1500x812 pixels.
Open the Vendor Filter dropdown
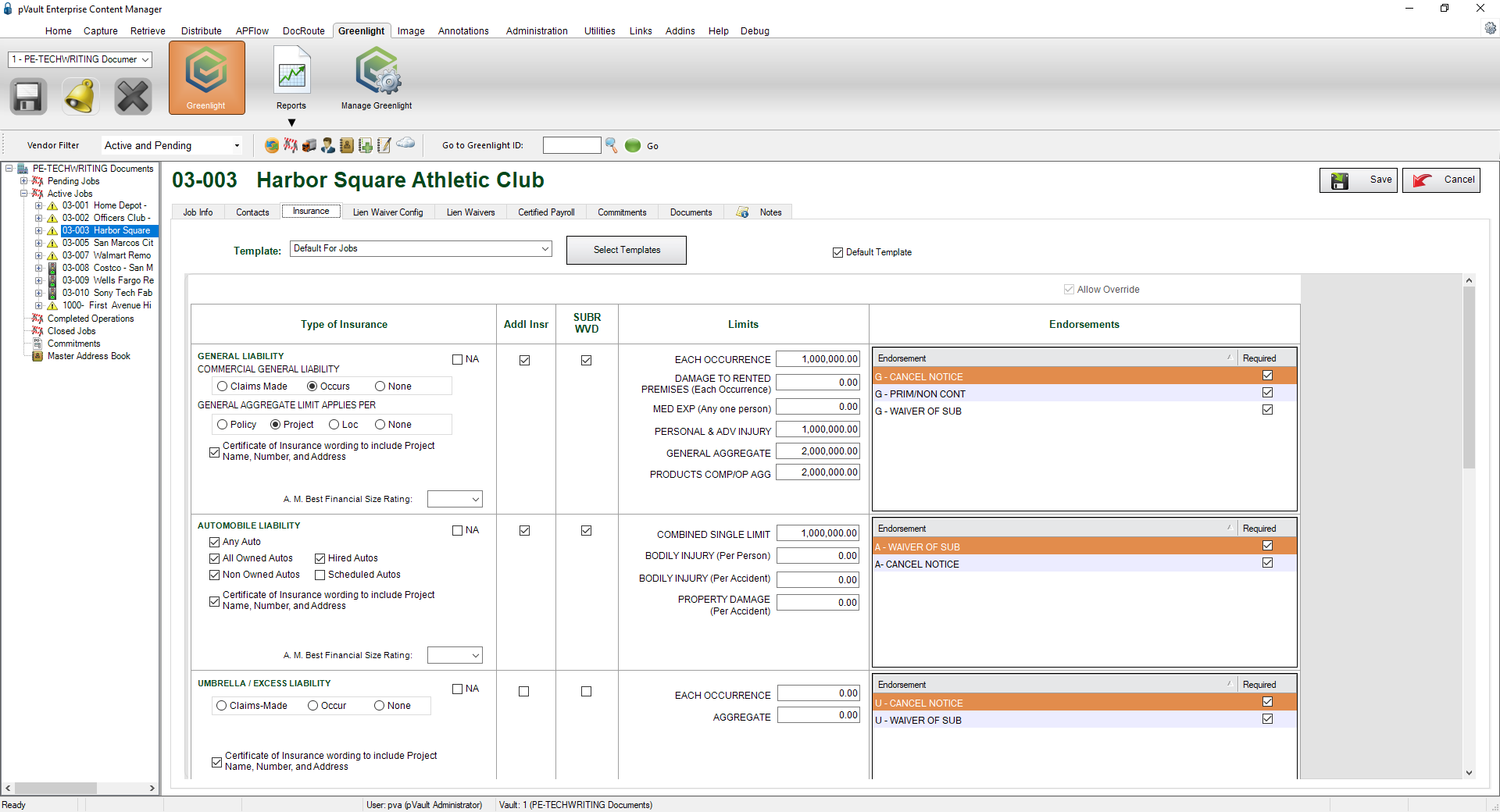[x=237, y=146]
